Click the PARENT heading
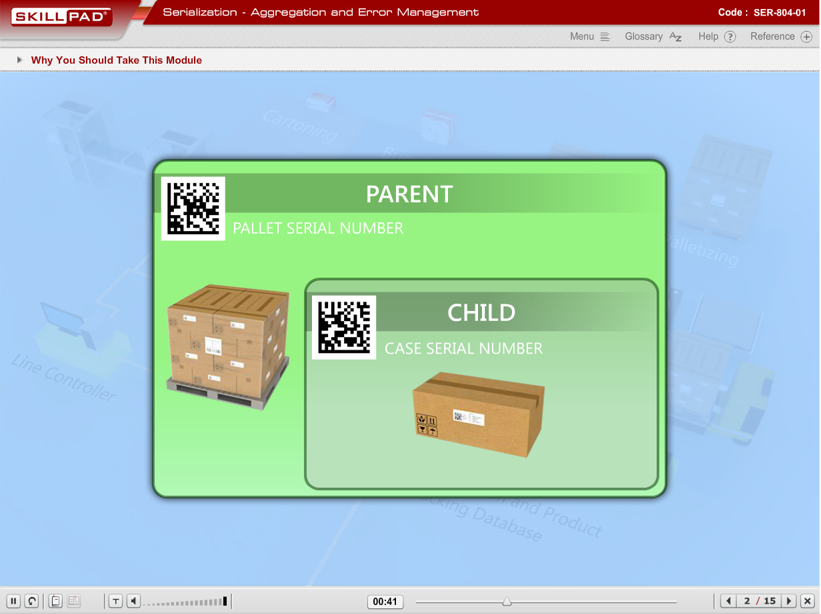The image size is (821, 614). tap(409, 194)
